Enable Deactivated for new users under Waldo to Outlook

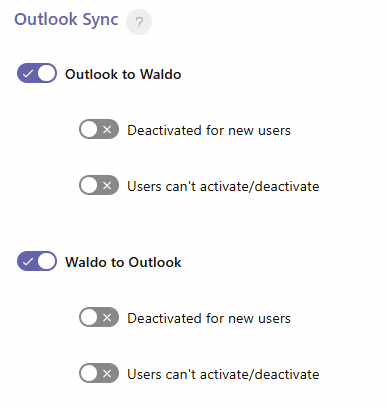coord(99,317)
